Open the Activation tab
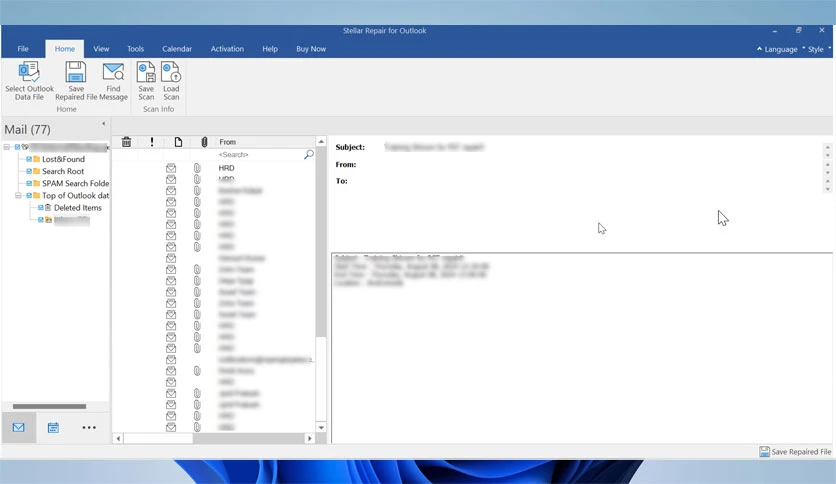 227,49
